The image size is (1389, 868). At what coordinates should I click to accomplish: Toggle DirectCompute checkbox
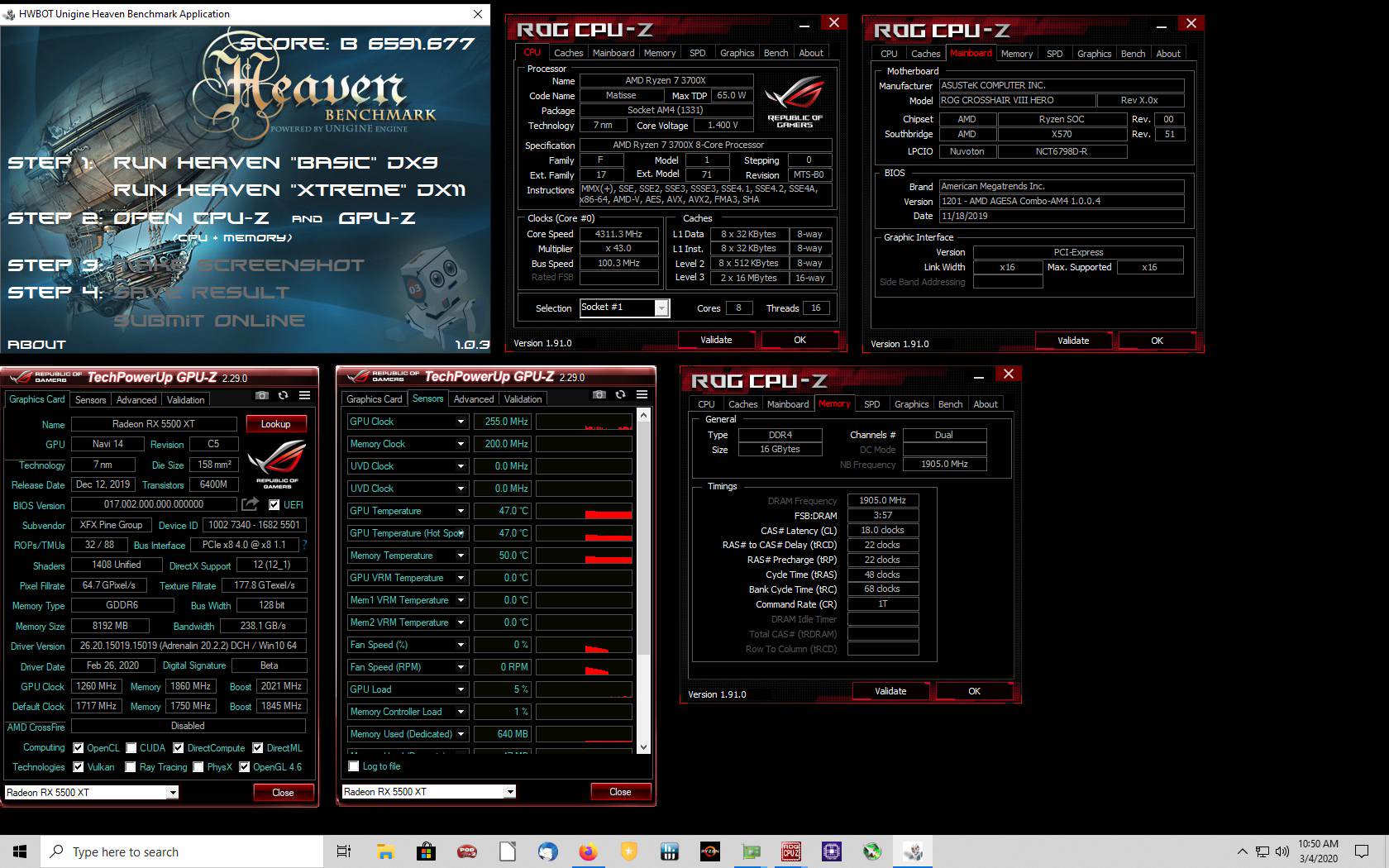click(178, 748)
